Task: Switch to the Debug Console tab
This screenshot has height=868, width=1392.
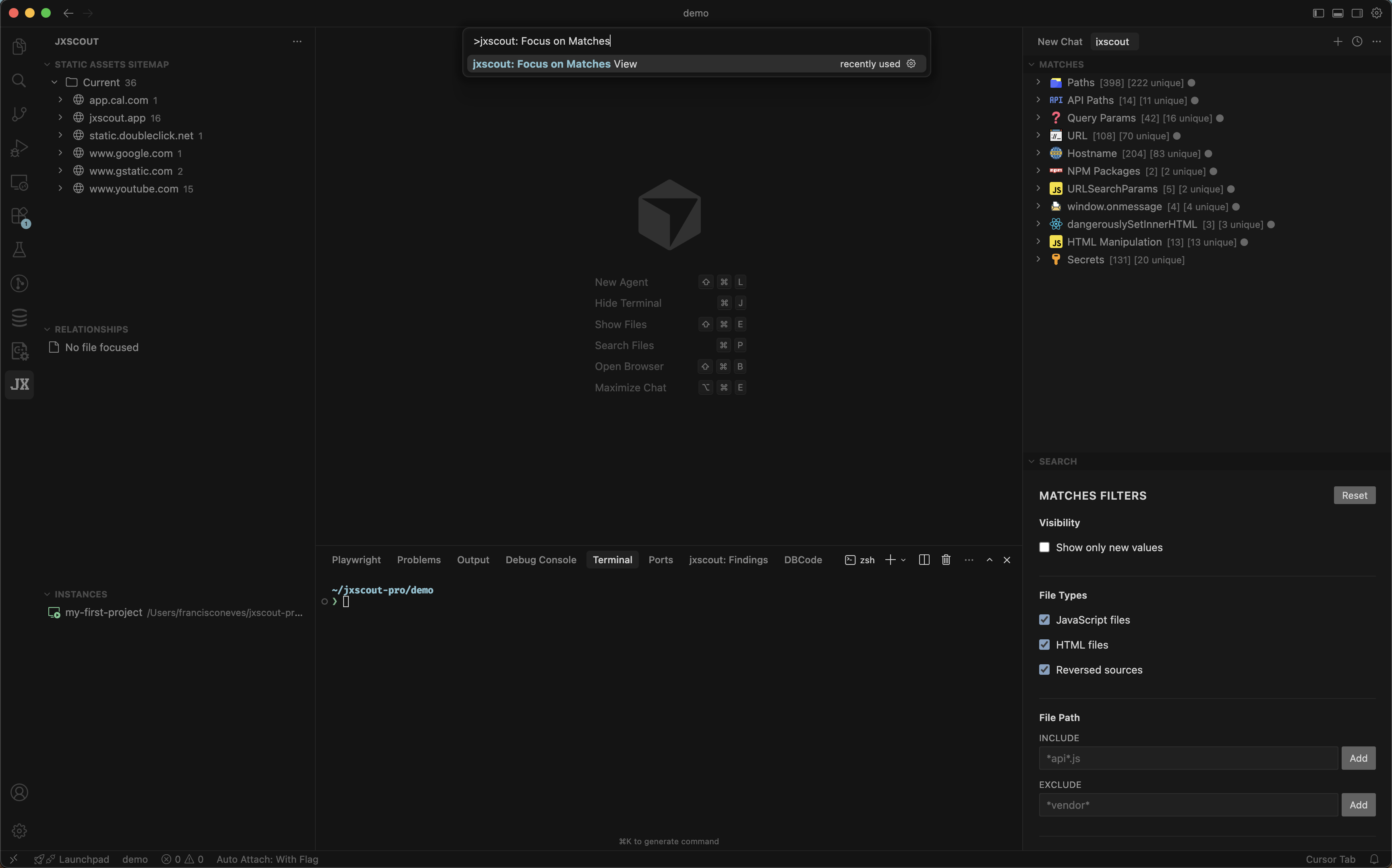Action: click(541, 560)
